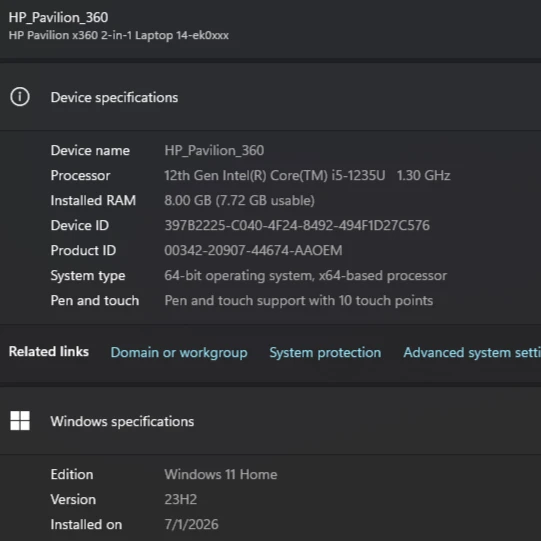Image resolution: width=541 pixels, height=541 pixels.
Task: Click the Device name label
Action: 90,150
